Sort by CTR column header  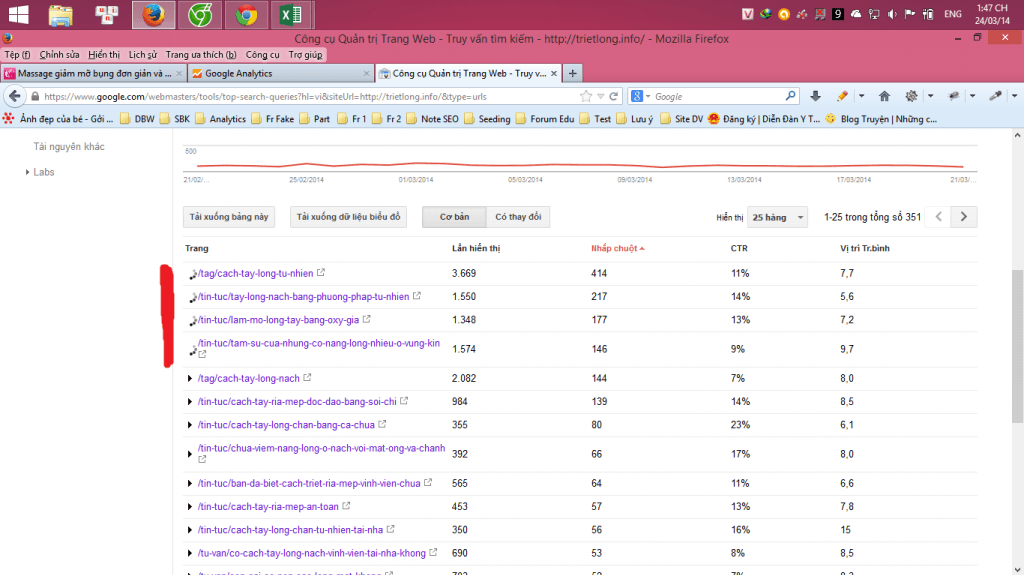[x=739, y=248]
